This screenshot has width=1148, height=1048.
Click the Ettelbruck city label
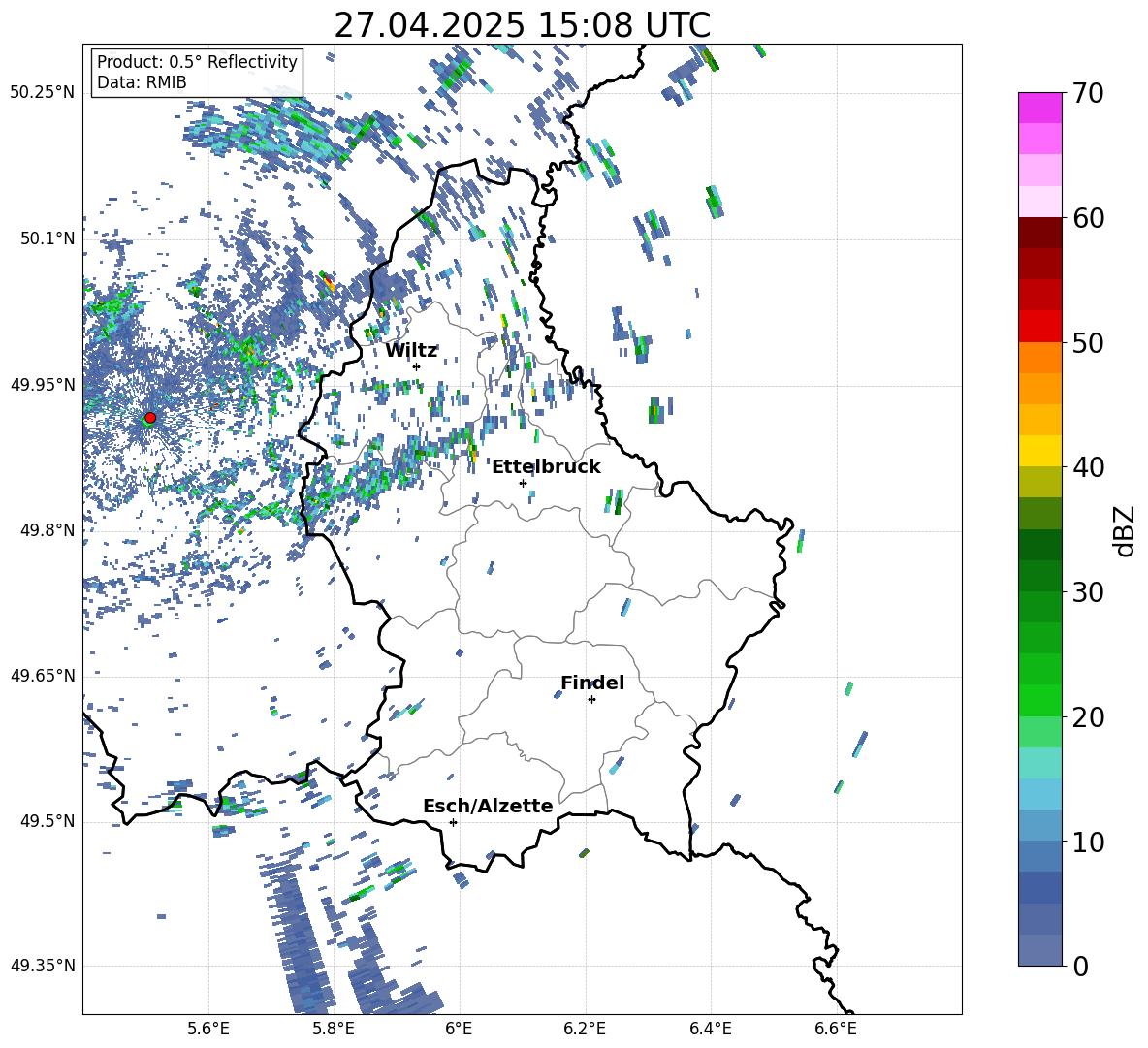pos(546,467)
